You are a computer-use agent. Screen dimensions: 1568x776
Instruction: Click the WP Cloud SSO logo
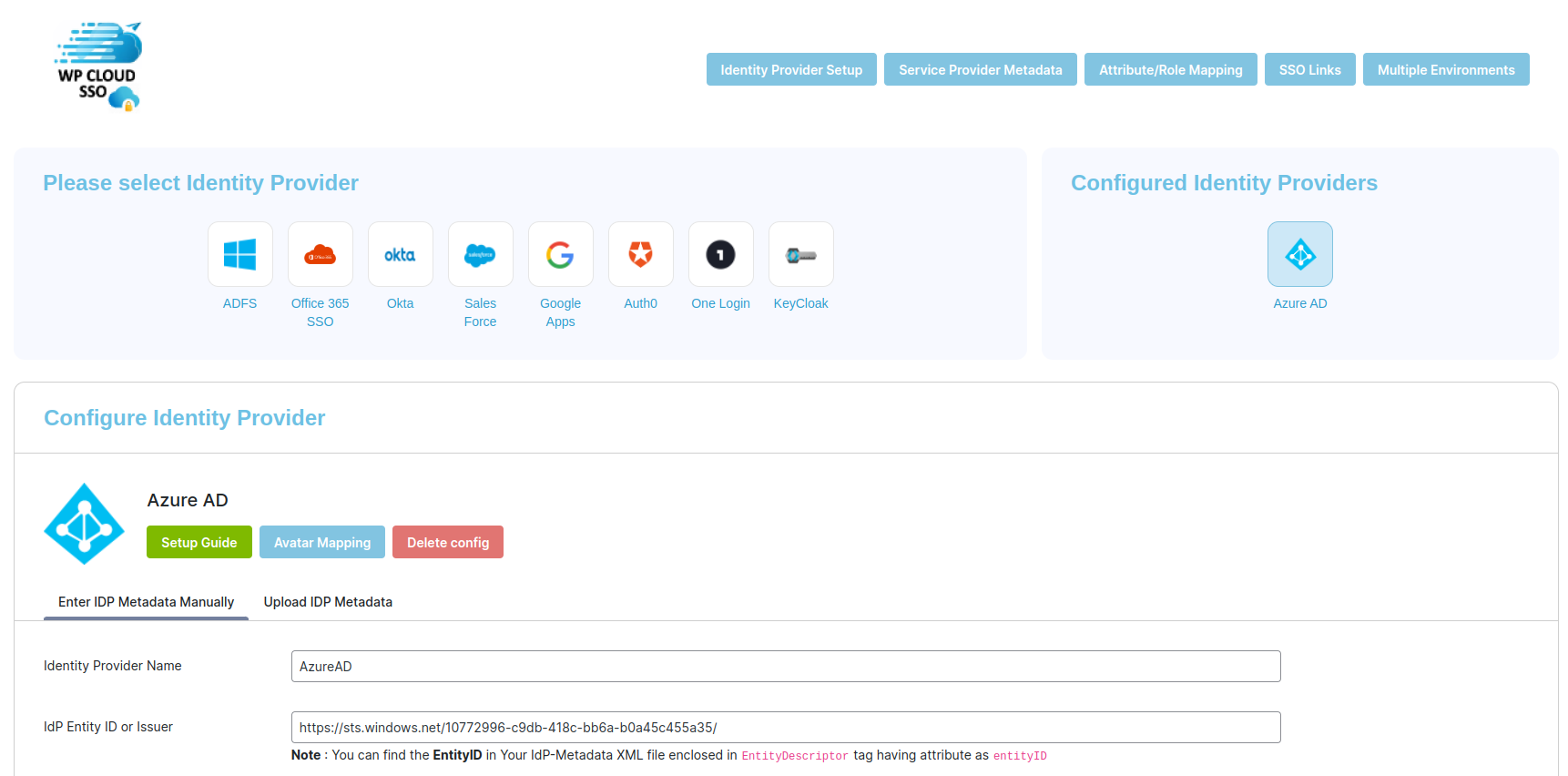click(x=97, y=66)
